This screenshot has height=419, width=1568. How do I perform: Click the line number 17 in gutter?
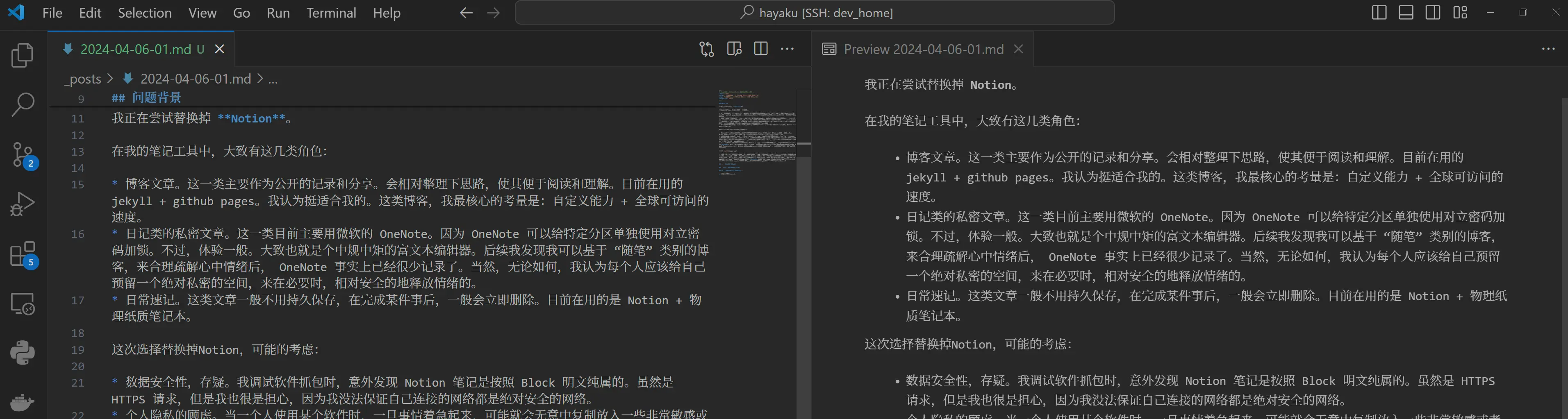pyautogui.click(x=78, y=300)
